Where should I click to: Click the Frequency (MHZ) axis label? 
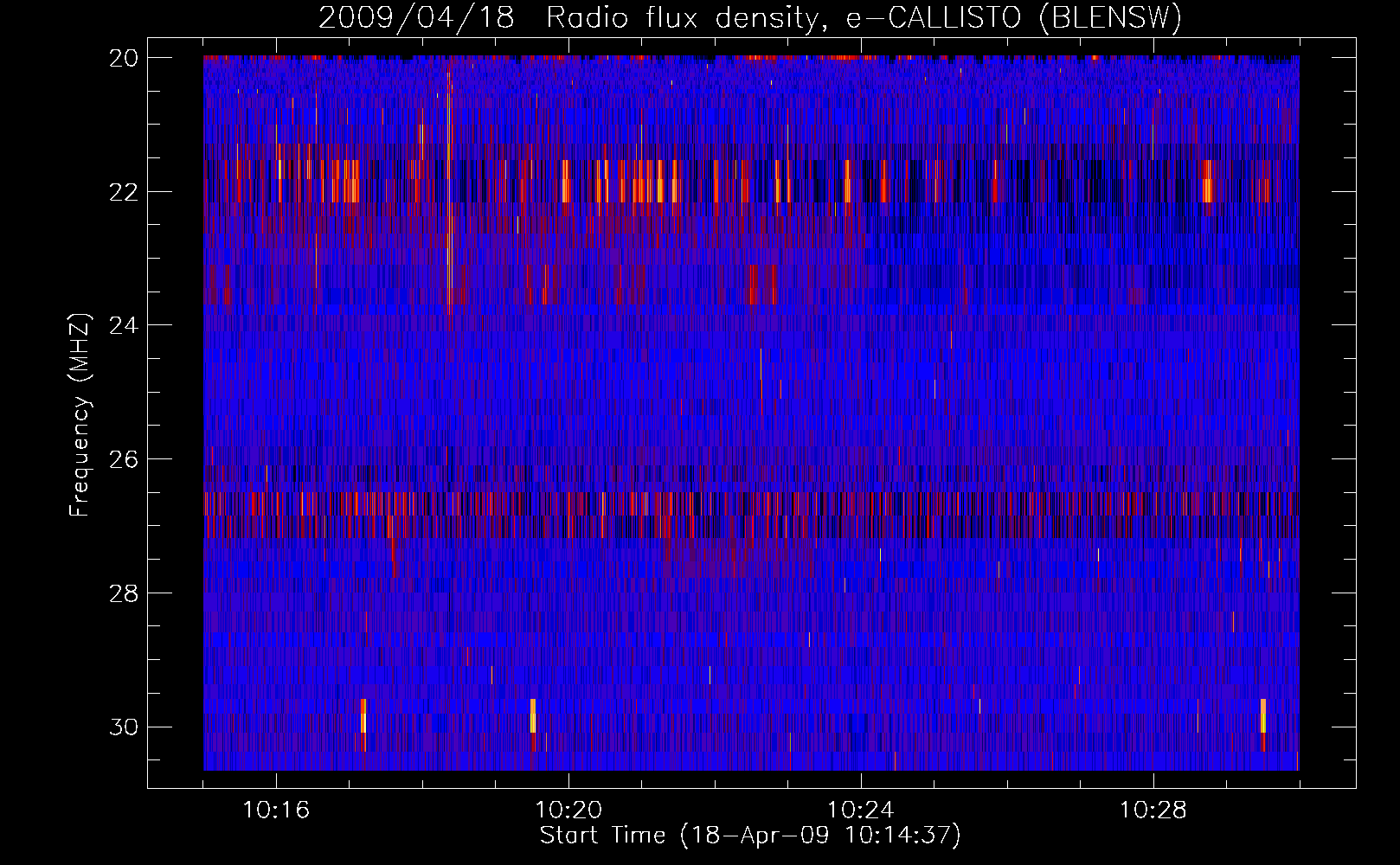tap(80, 414)
